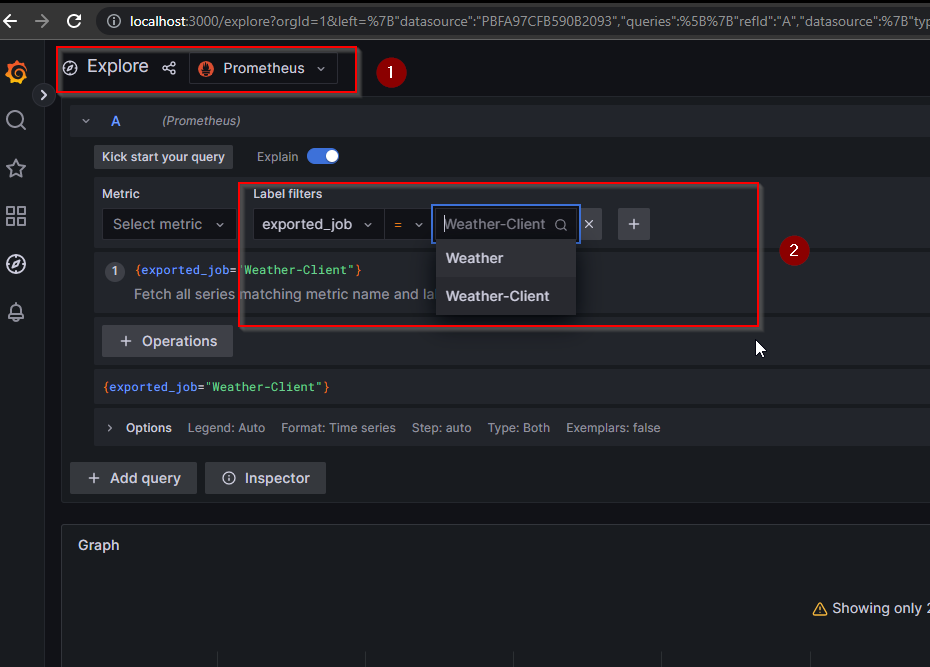The image size is (930, 667).
Task: Click the Weather-Client label value input
Action: coord(505,224)
